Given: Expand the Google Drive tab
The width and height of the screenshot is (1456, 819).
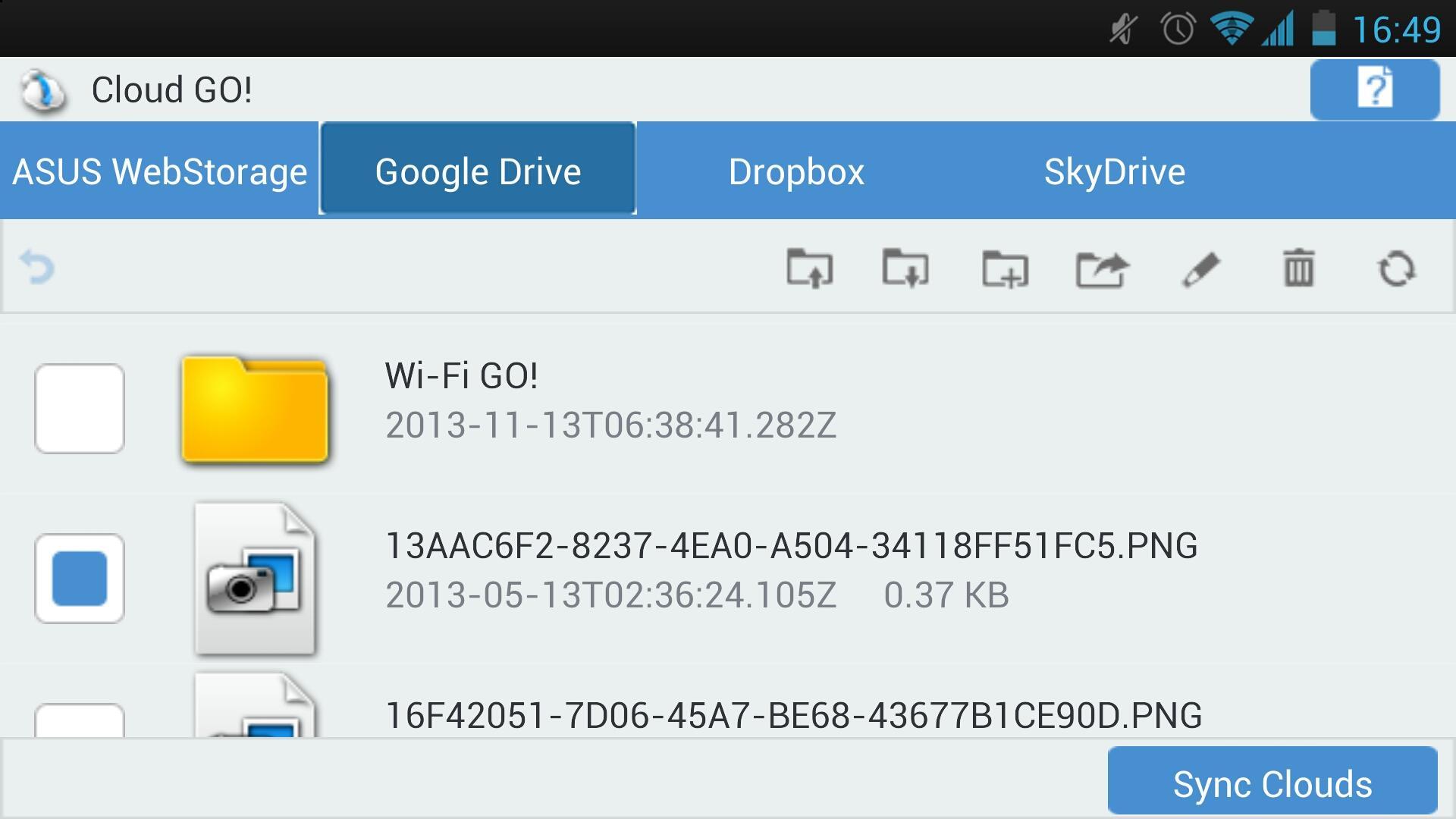Looking at the screenshot, I should (x=477, y=168).
